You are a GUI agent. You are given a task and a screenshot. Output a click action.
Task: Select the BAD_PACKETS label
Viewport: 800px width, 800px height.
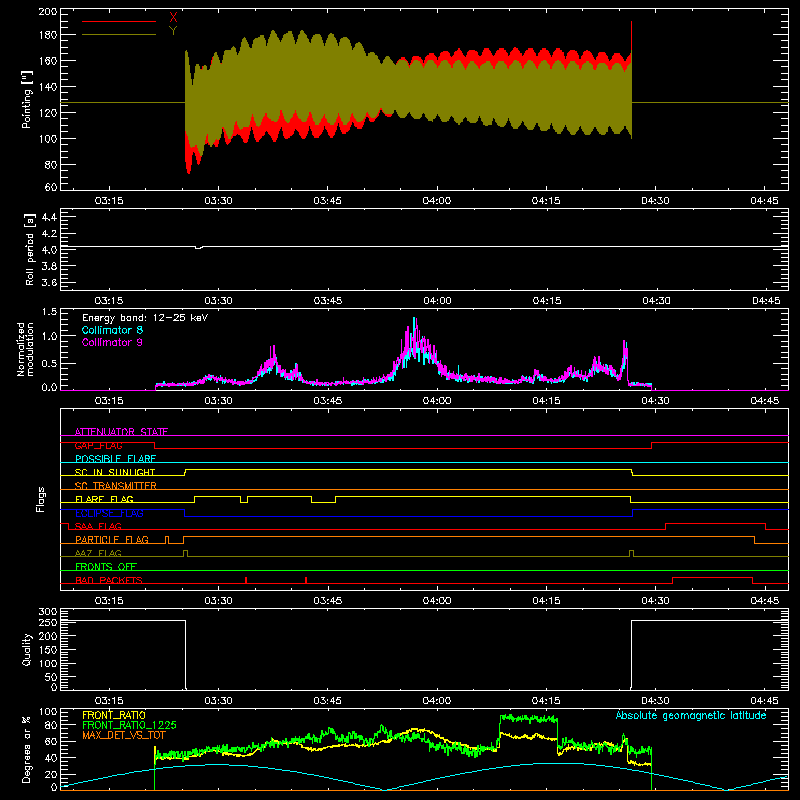tap(109, 580)
